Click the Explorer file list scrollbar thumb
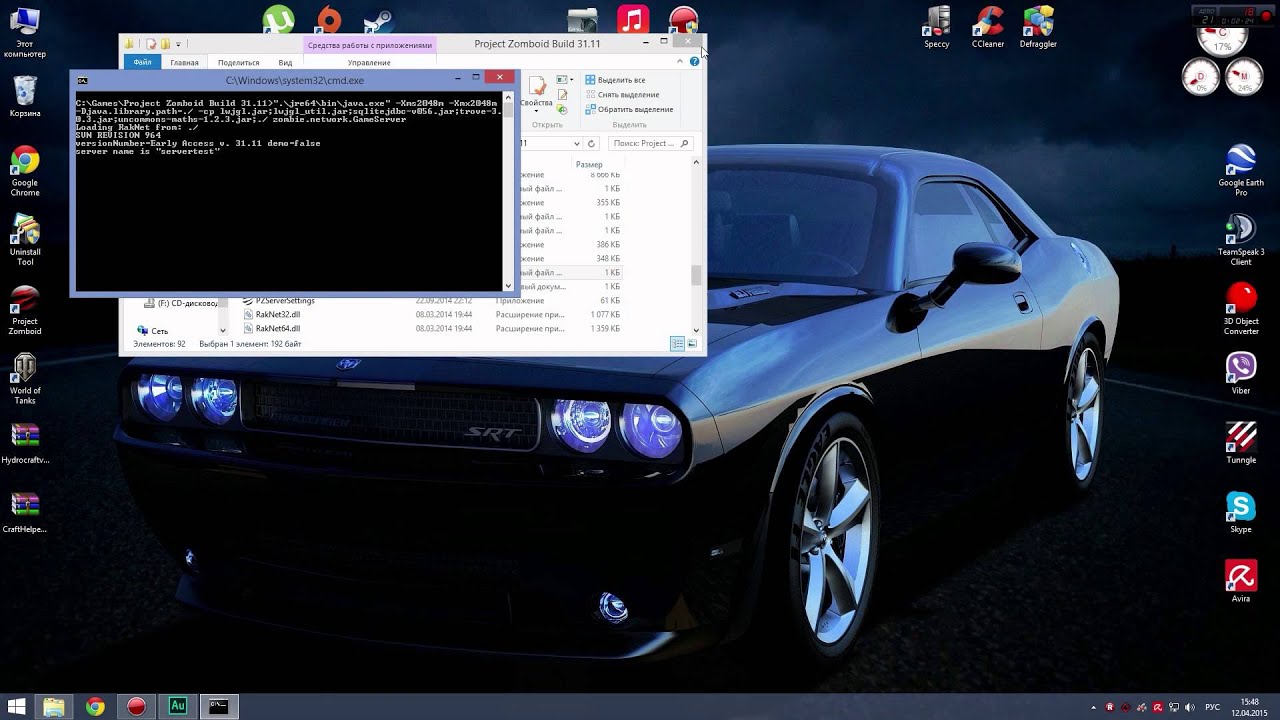 [x=696, y=274]
